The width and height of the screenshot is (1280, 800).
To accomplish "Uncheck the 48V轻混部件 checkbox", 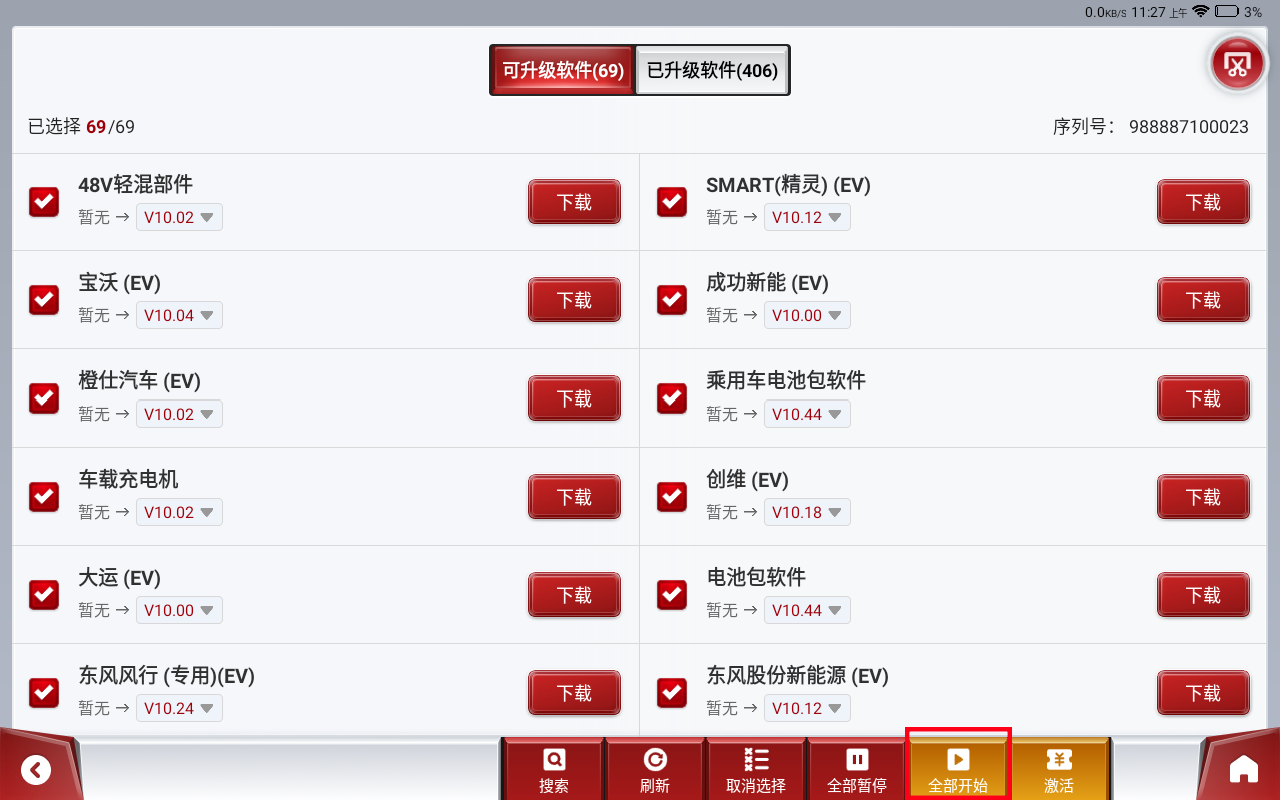I will 44,202.
